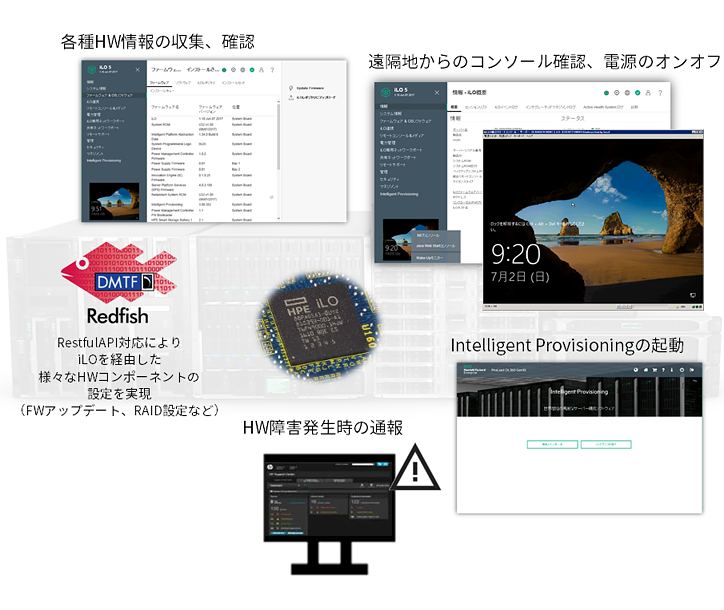Image resolution: width=724 pixels, height=610 pixels.
Task: Open the user account icon in firmware window
Action: (x=261, y=70)
